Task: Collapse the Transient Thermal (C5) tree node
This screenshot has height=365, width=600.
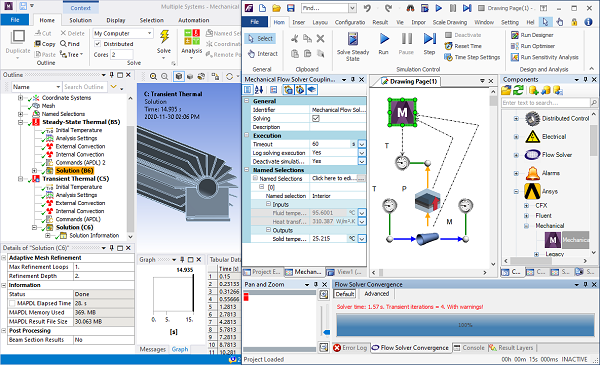Action: click(20, 179)
